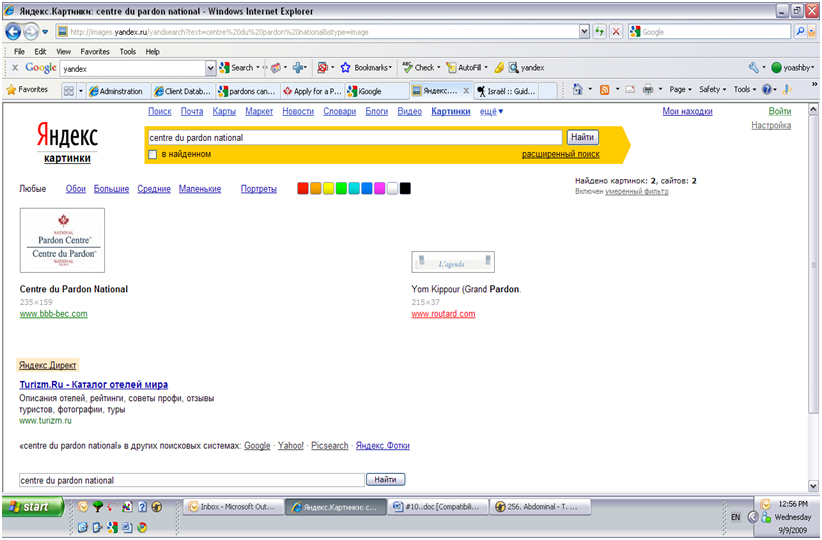Click the Home icon in command bar
This screenshot has width=822, height=540.
tap(579, 90)
